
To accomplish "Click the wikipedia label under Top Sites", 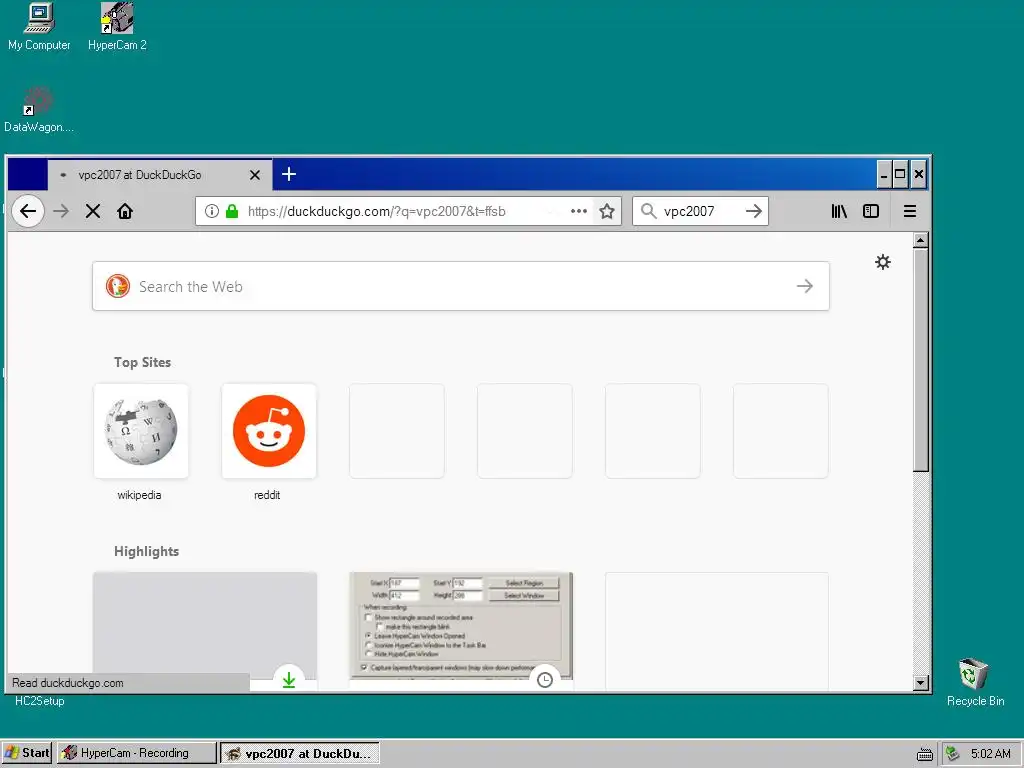I will click(139, 495).
